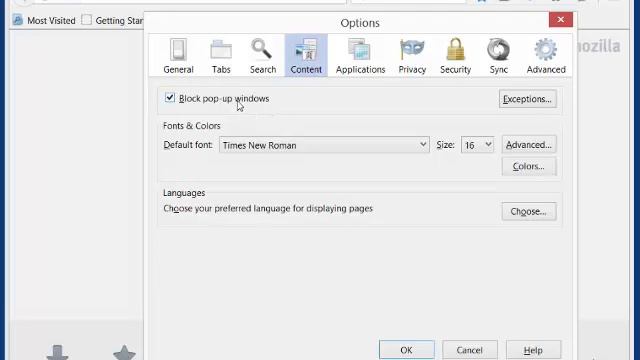The image size is (640, 360).
Task: Open the Search options panel
Action: pos(263,56)
